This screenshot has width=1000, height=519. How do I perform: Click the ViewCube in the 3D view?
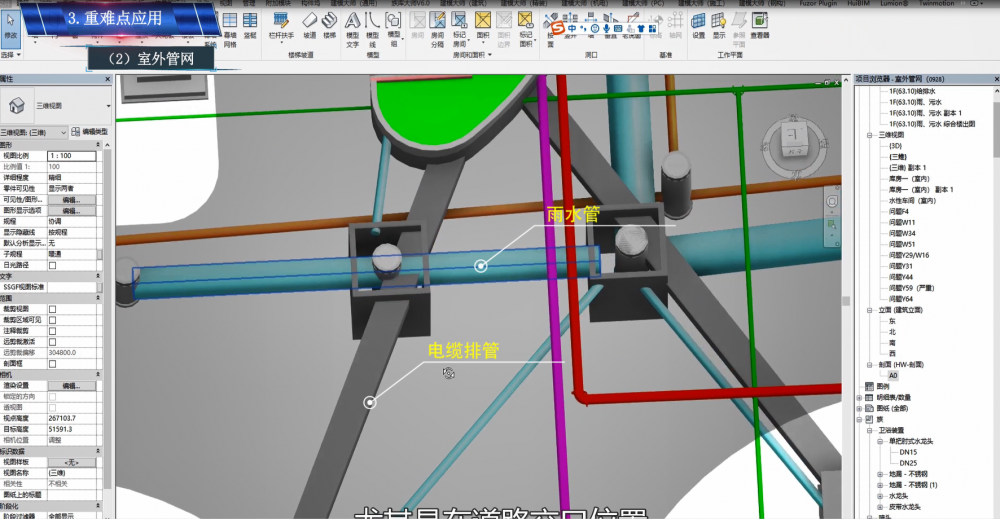pos(795,137)
